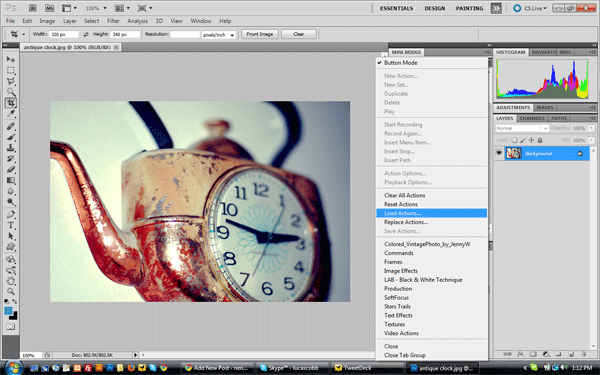Viewport: 600px width, 375px height.
Task: Click default foreground and background colors icon
Action: point(7,302)
